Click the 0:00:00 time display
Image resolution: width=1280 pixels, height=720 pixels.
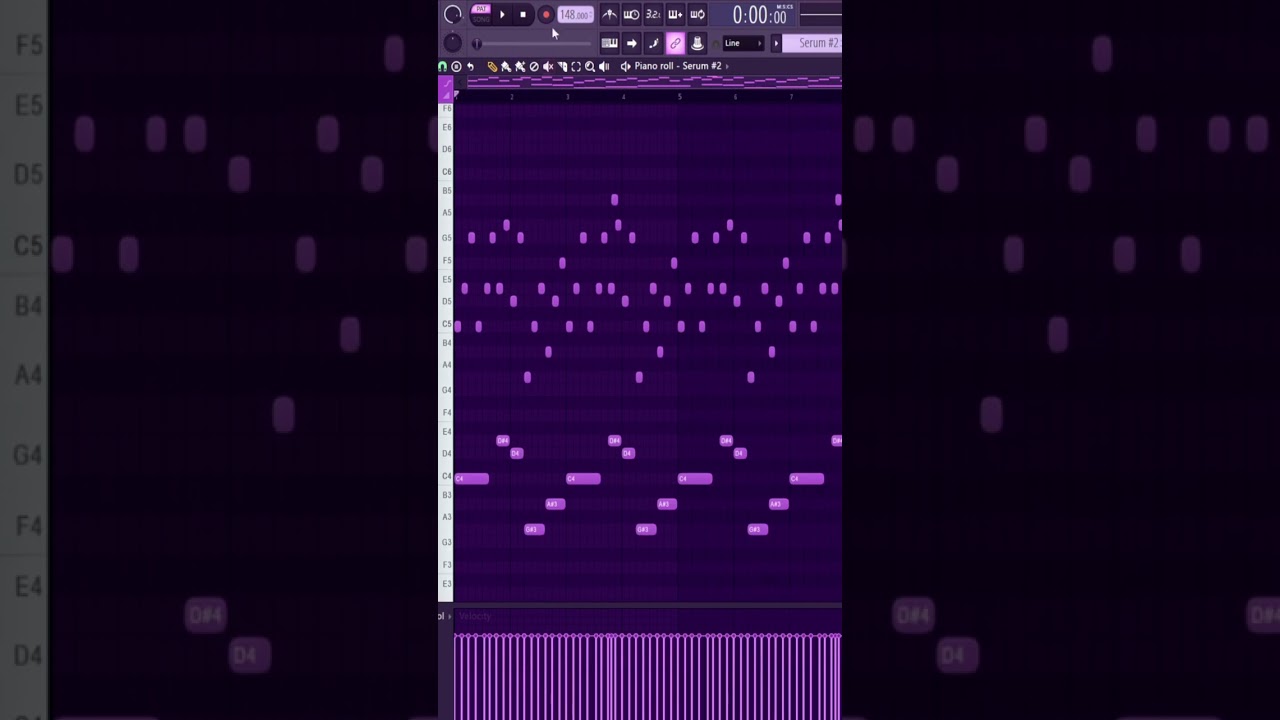tap(759, 15)
